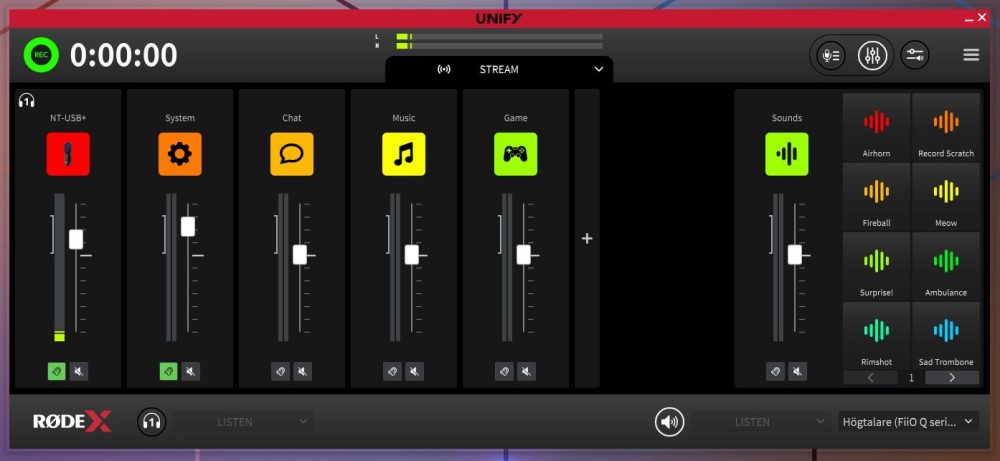The image size is (1000, 461).
Task: Go to next sound pad page
Action: [x=952, y=377]
